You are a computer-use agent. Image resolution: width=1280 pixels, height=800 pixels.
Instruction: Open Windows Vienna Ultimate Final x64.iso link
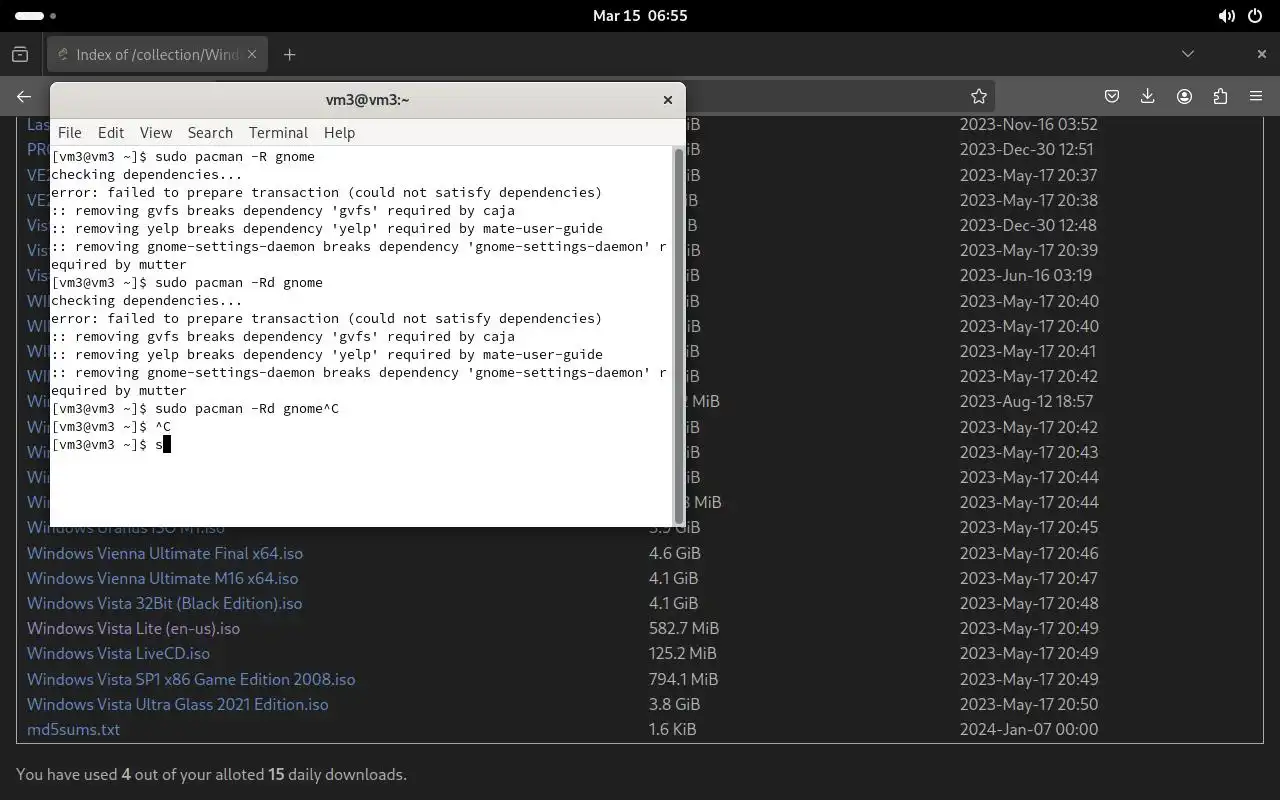(165, 553)
